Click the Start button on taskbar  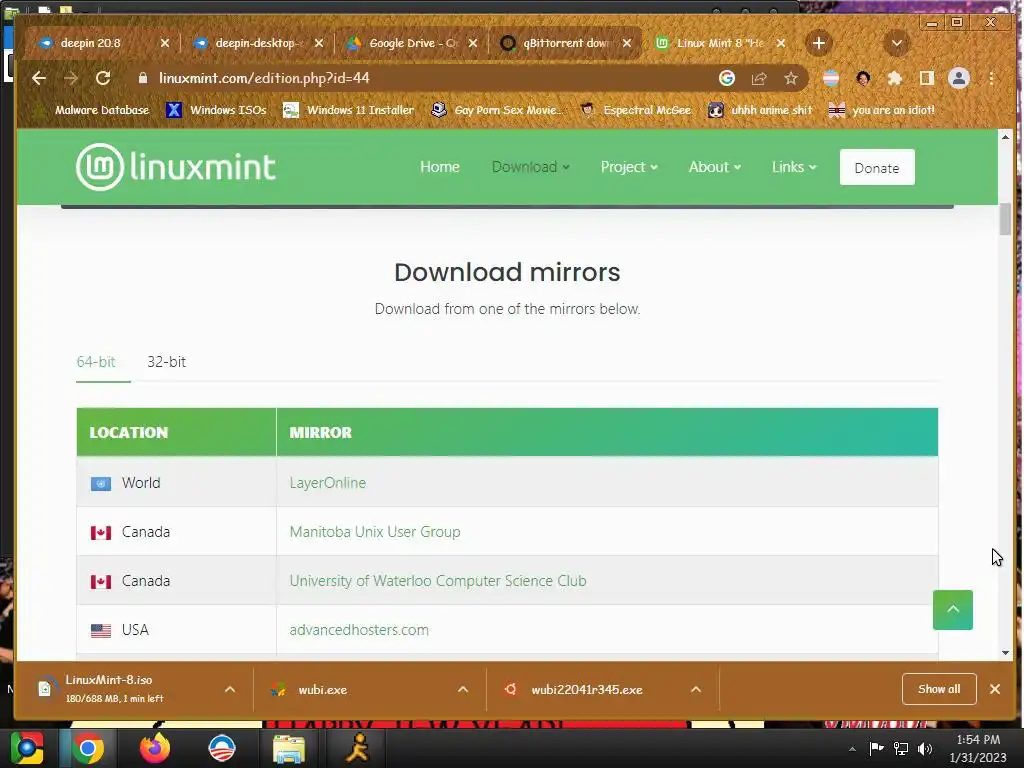(27, 748)
